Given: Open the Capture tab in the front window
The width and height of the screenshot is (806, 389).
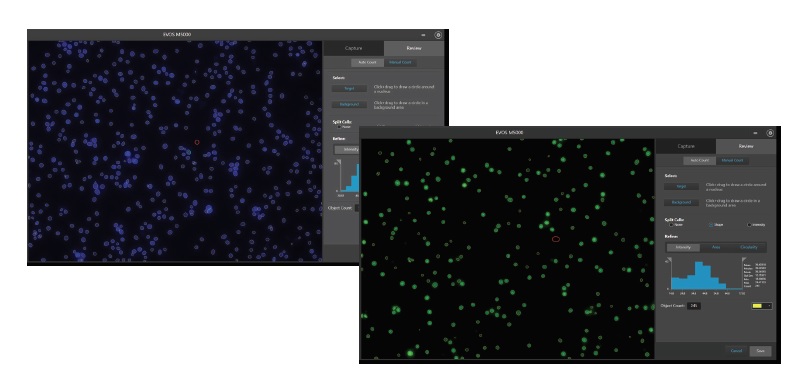Looking at the screenshot, I should click(686, 146).
